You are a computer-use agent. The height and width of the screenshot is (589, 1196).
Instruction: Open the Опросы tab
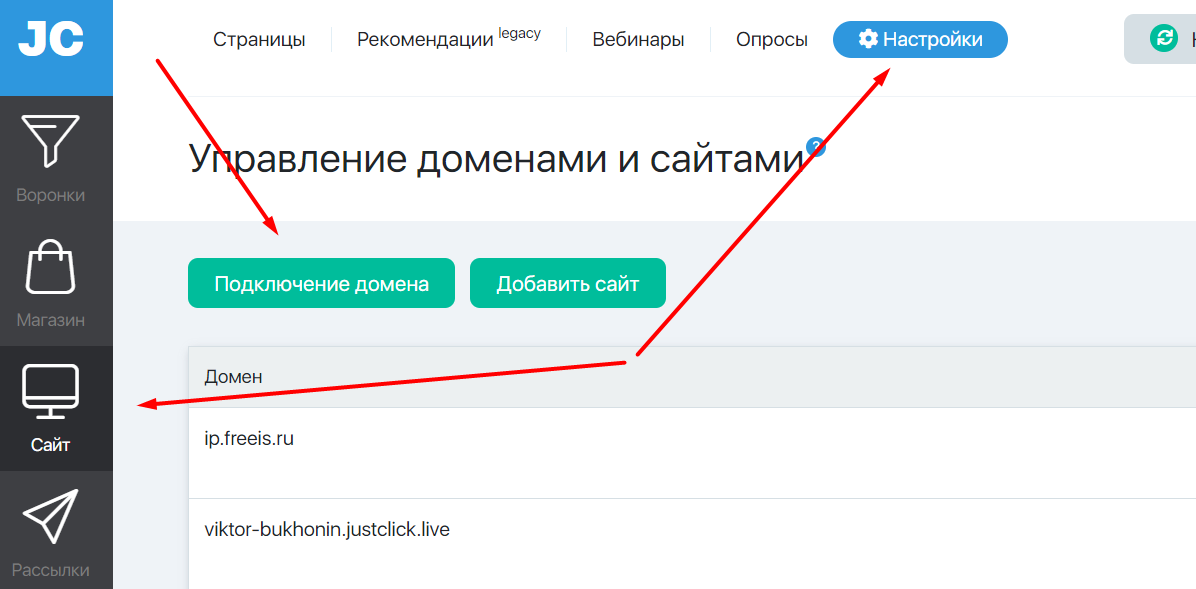click(x=772, y=40)
